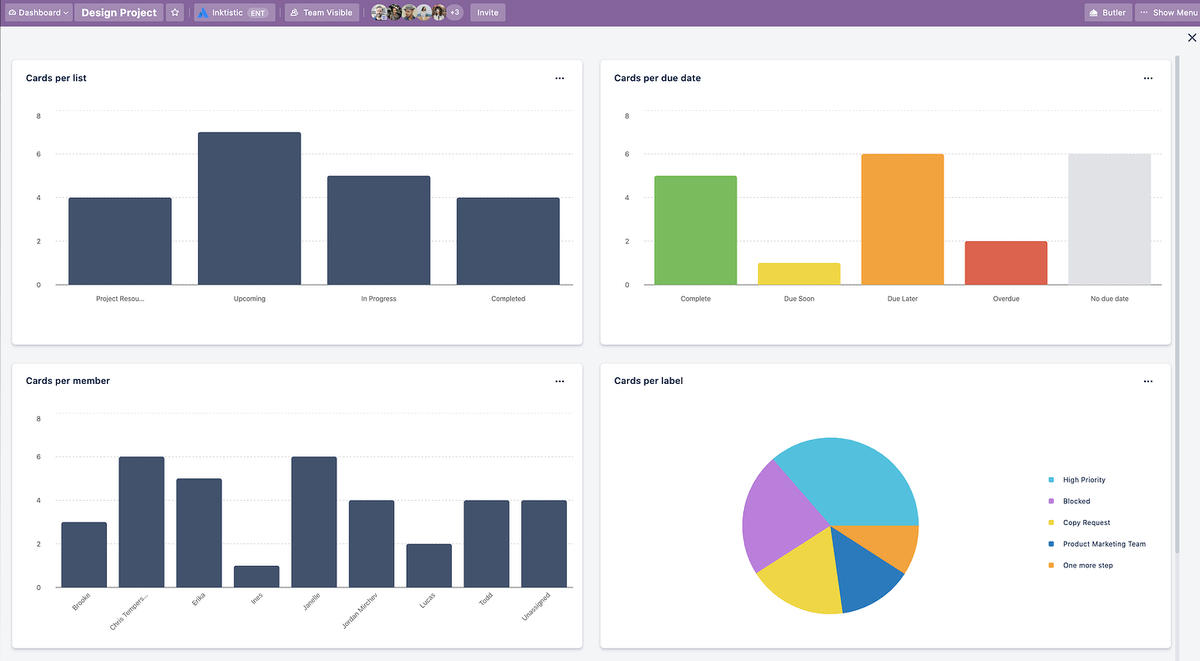Click the Blocked purple legend entry

[x=1076, y=501]
